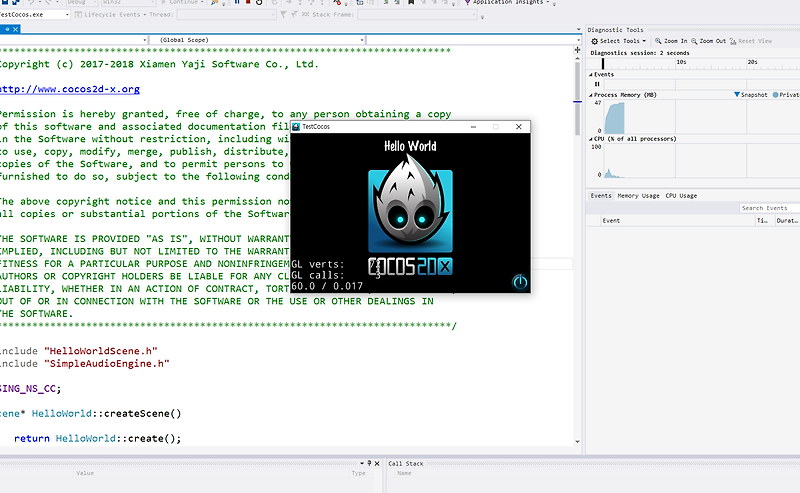Sort by the Durat... column header
Screen dimensions: 800x493
coord(787,220)
